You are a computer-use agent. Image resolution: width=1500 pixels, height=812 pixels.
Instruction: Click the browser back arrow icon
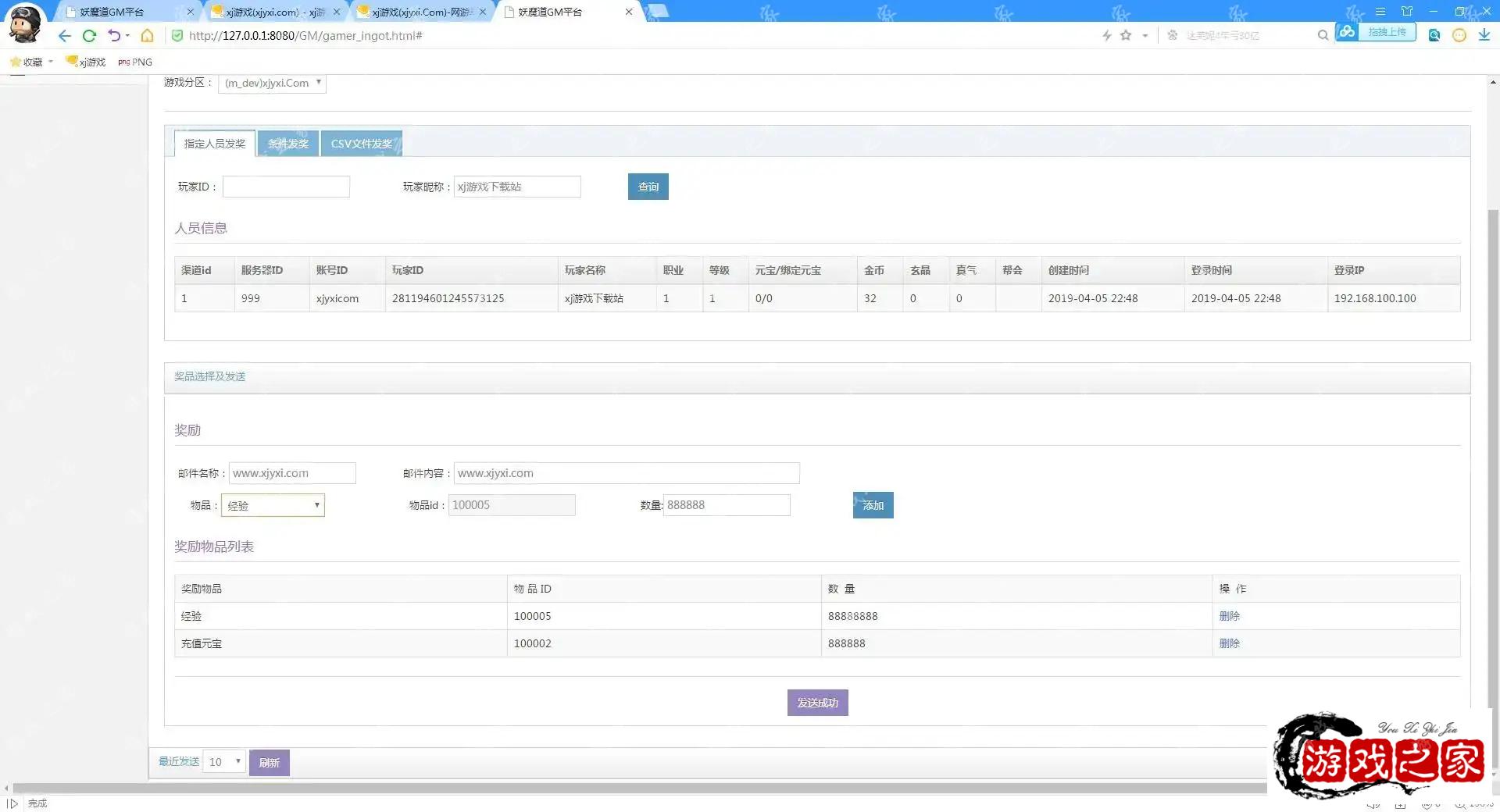point(65,36)
